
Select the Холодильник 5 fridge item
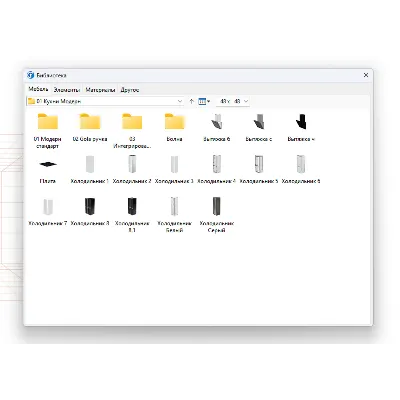pos(259,170)
